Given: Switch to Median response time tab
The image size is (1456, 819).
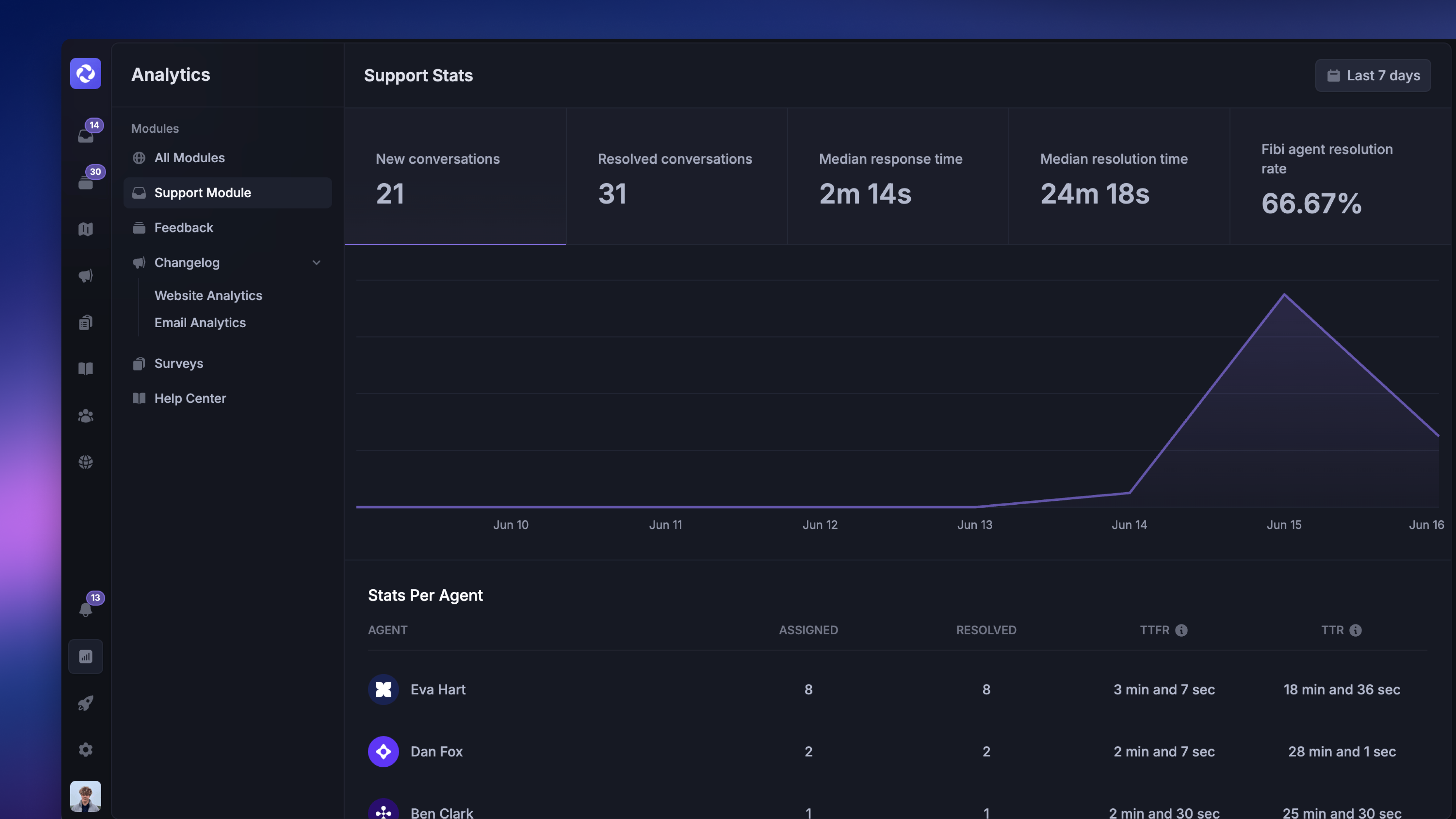Looking at the screenshot, I should [x=897, y=177].
